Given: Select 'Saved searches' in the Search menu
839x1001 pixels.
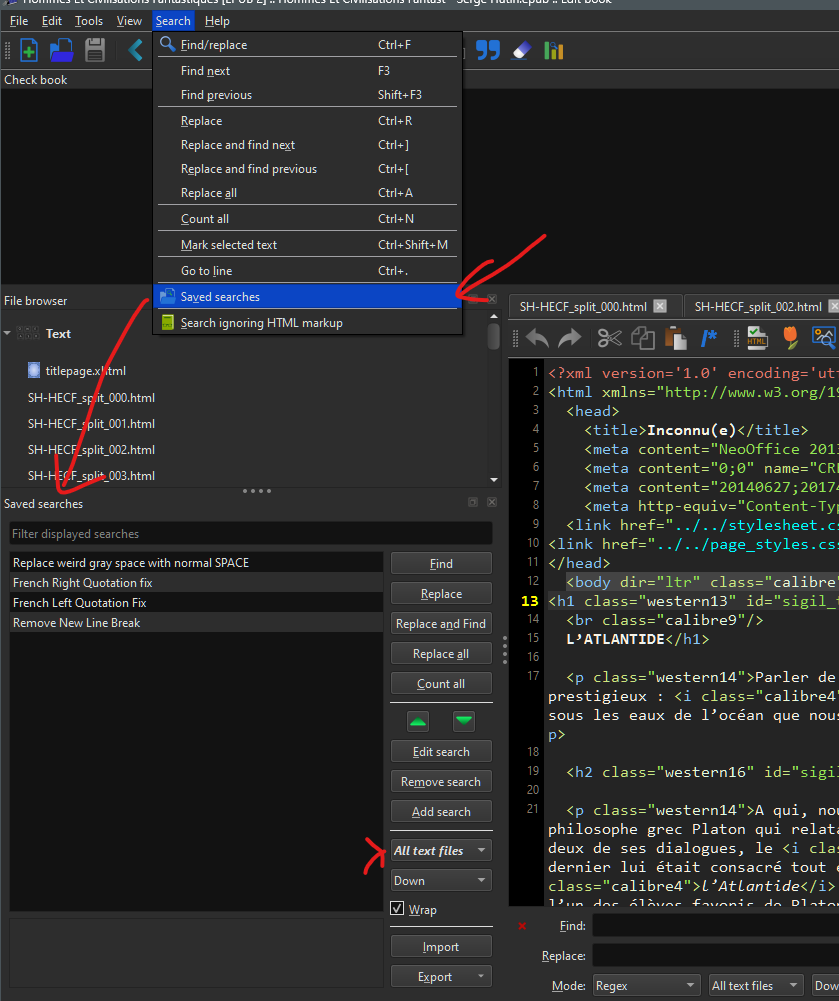Looking at the screenshot, I should pos(220,297).
